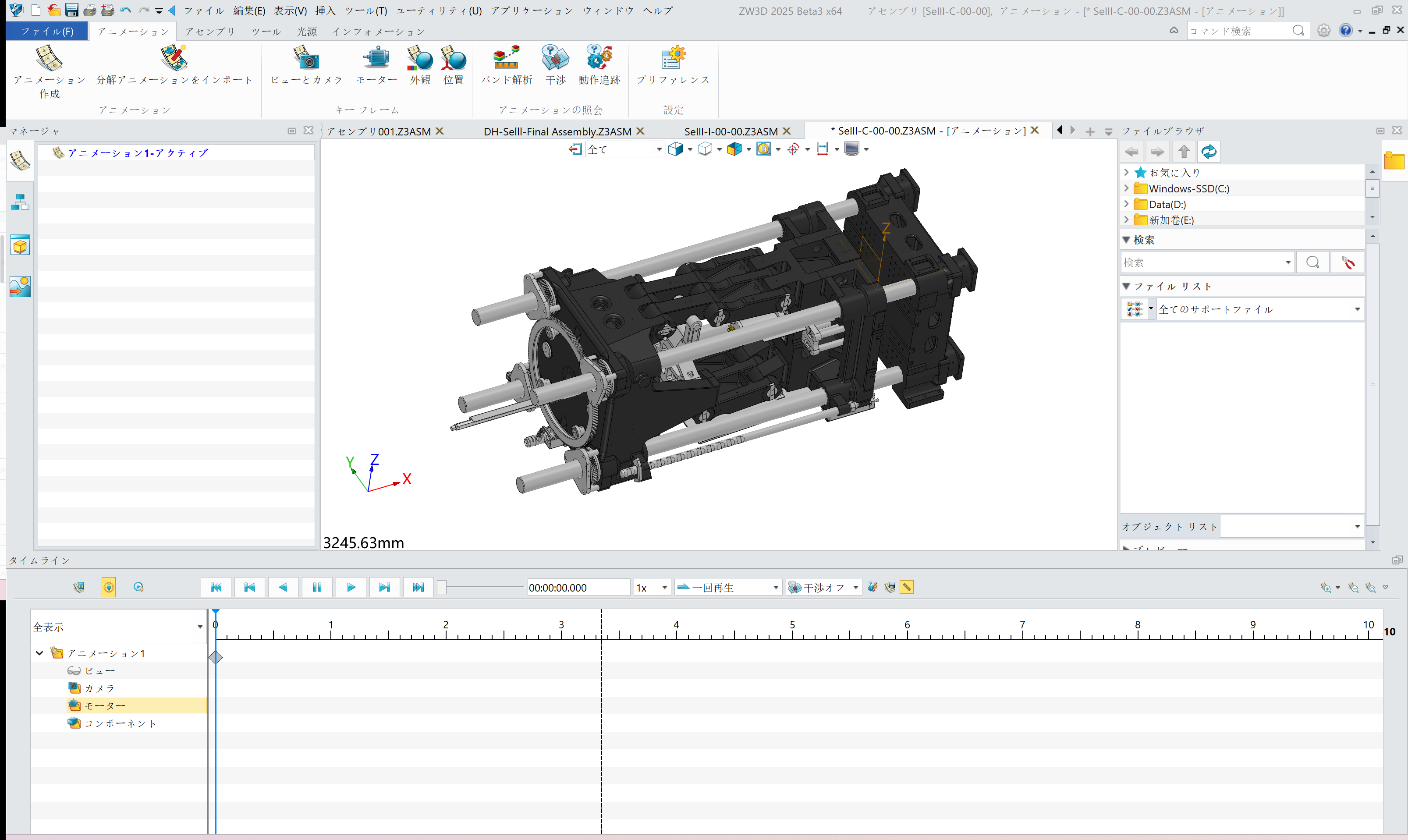
Task: Click the search magnifier in file browser
Action: tap(1312, 262)
